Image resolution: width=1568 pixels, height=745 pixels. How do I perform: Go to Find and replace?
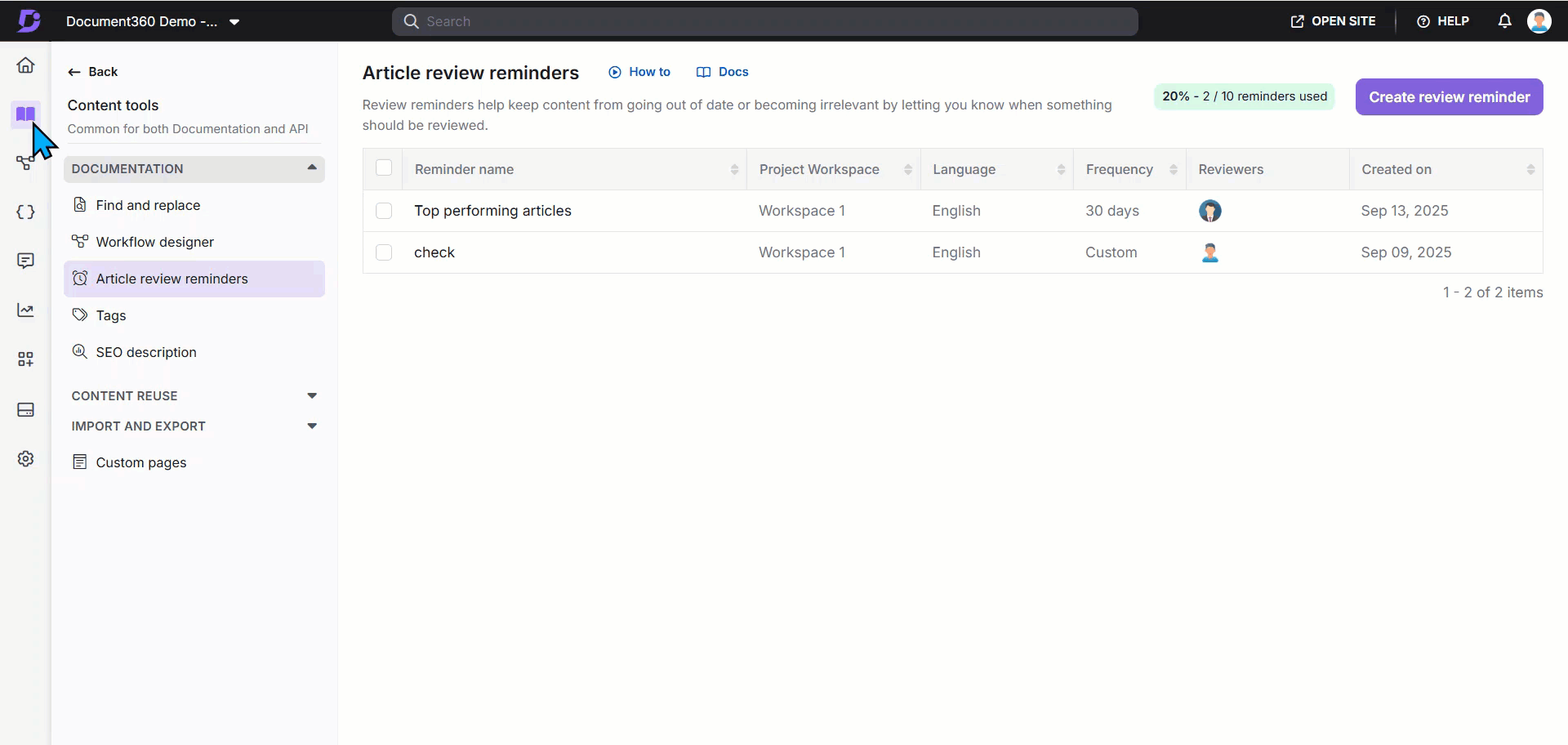[x=148, y=205]
